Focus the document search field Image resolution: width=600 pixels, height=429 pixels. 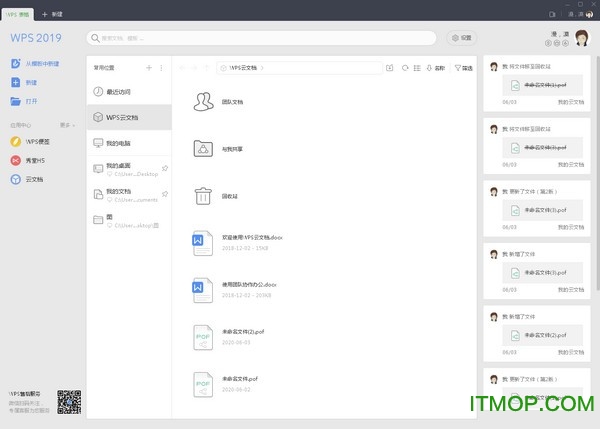261,38
